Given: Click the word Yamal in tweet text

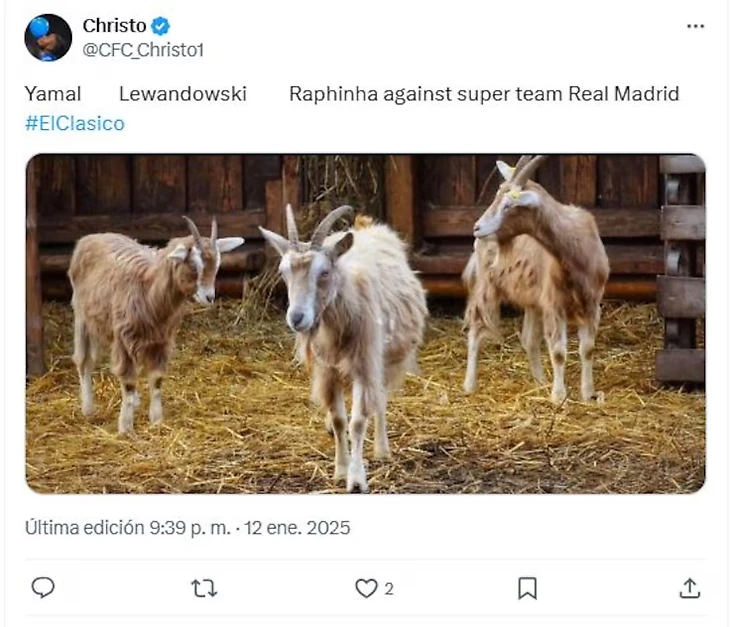Looking at the screenshot, I should (53, 94).
